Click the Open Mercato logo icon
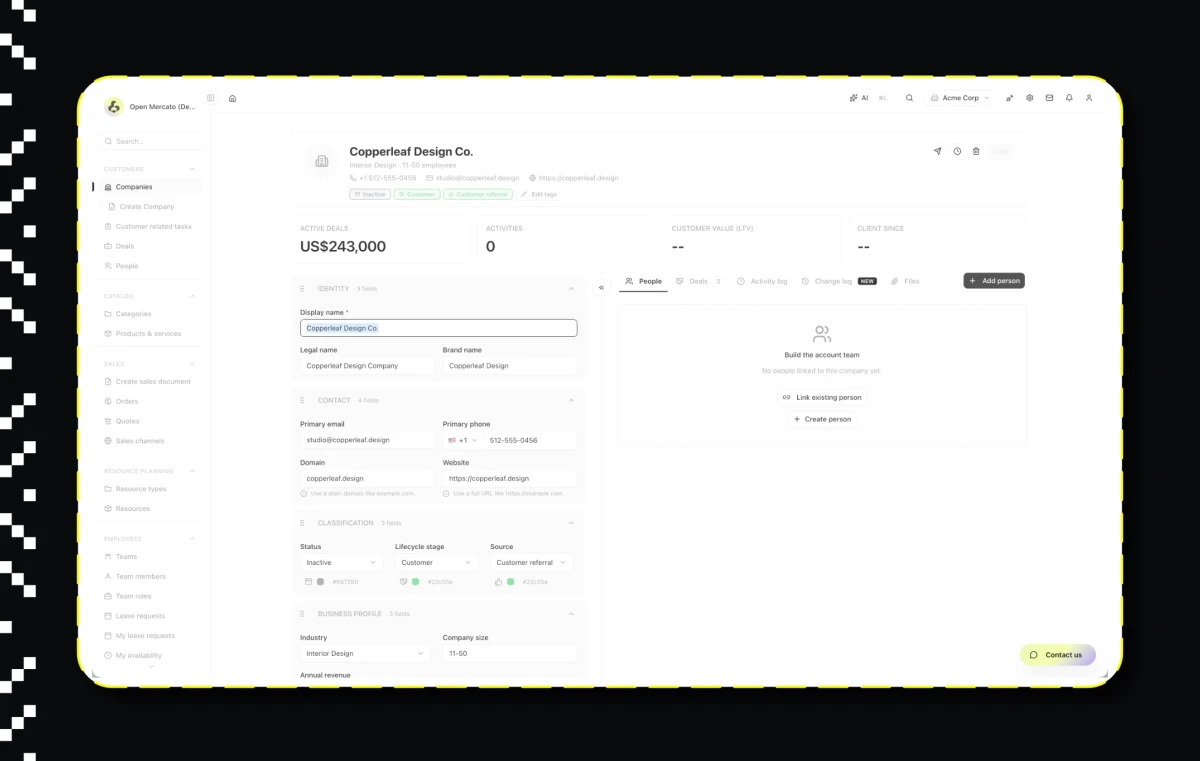Screen dimensions: 1200x761 [x=114, y=107]
